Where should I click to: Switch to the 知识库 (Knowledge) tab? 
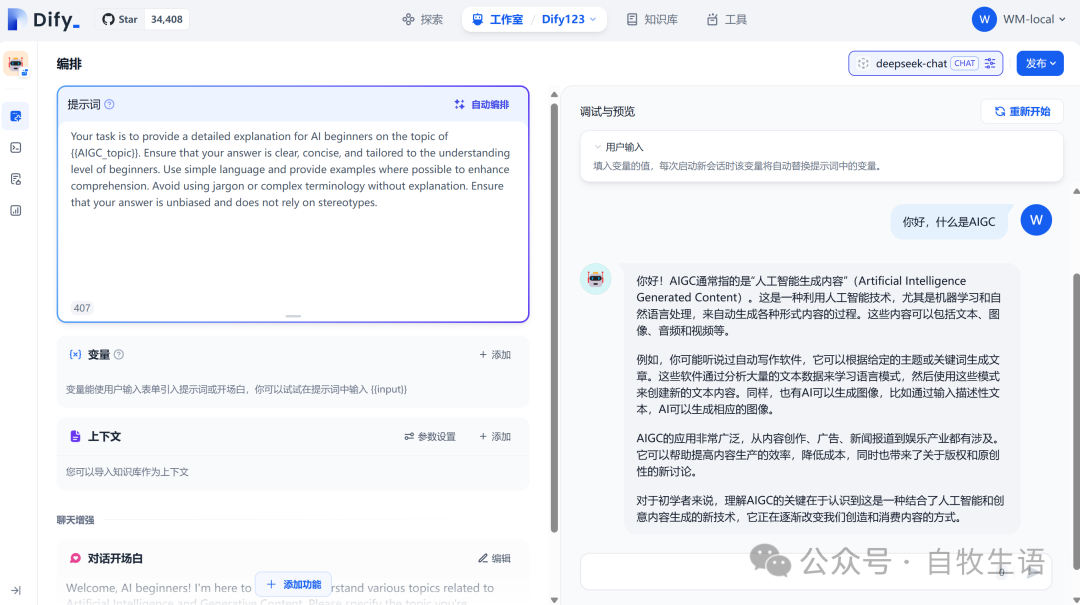click(x=651, y=19)
